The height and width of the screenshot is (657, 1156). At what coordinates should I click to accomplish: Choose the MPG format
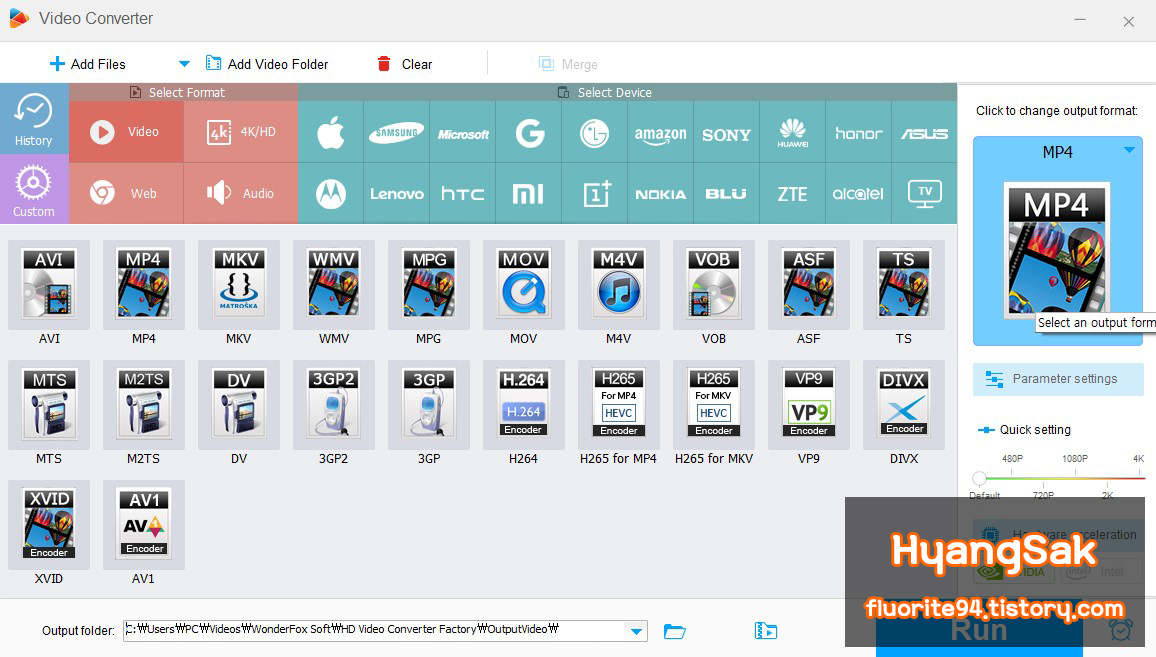429,285
